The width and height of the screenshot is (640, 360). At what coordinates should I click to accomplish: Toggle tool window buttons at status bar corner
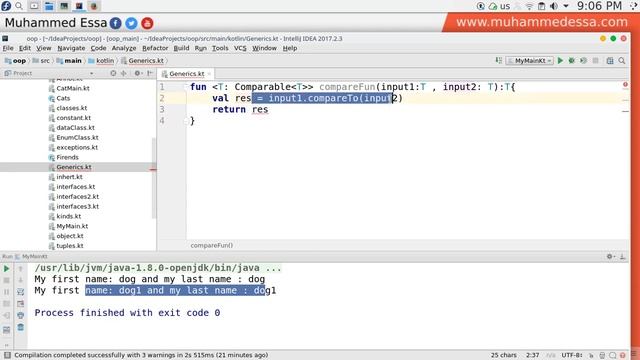(x=7, y=355)
